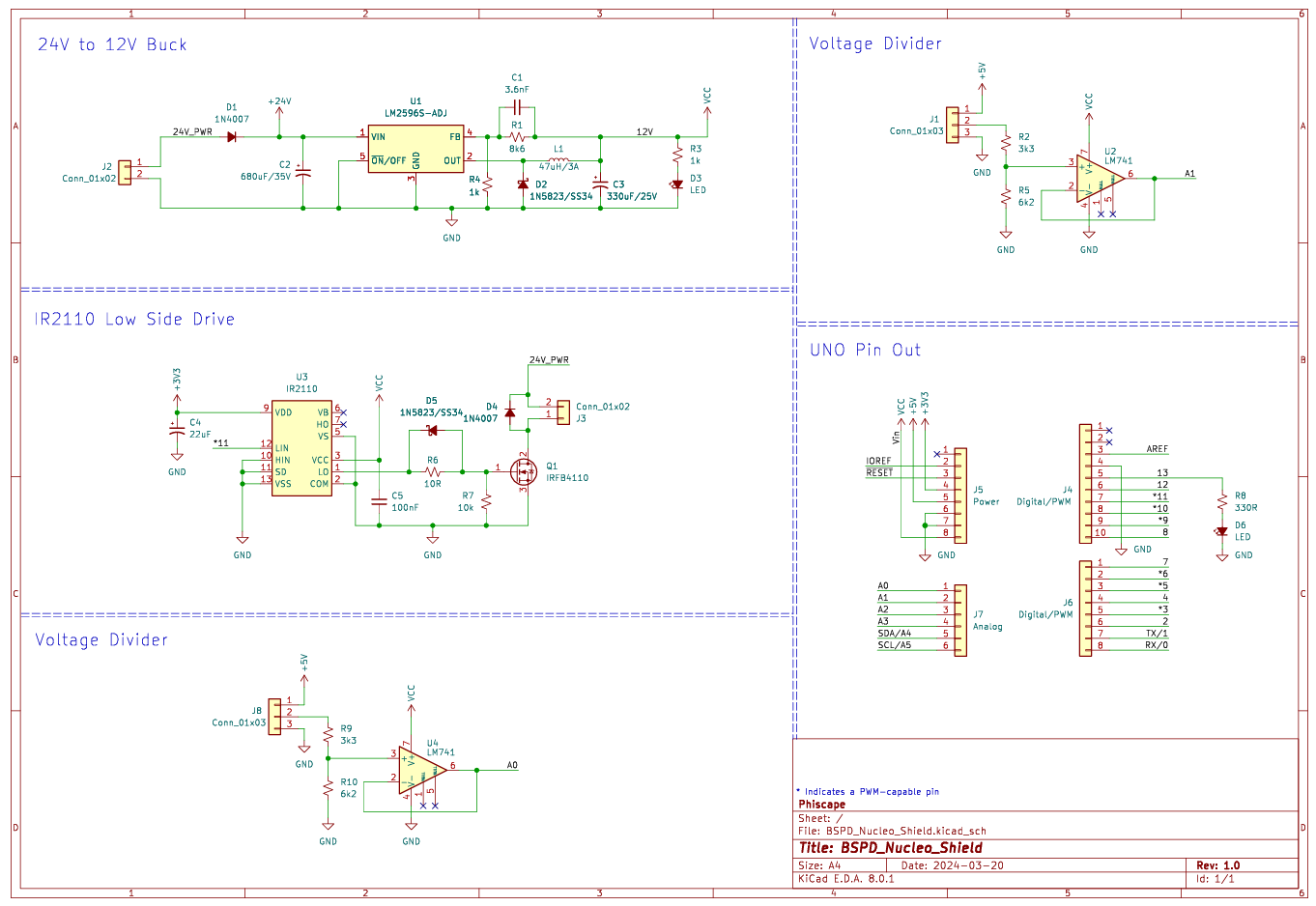Select resistor R6 10R symbol
The width and height of the screenshot is (1316, 906).
tap(432, 472)
